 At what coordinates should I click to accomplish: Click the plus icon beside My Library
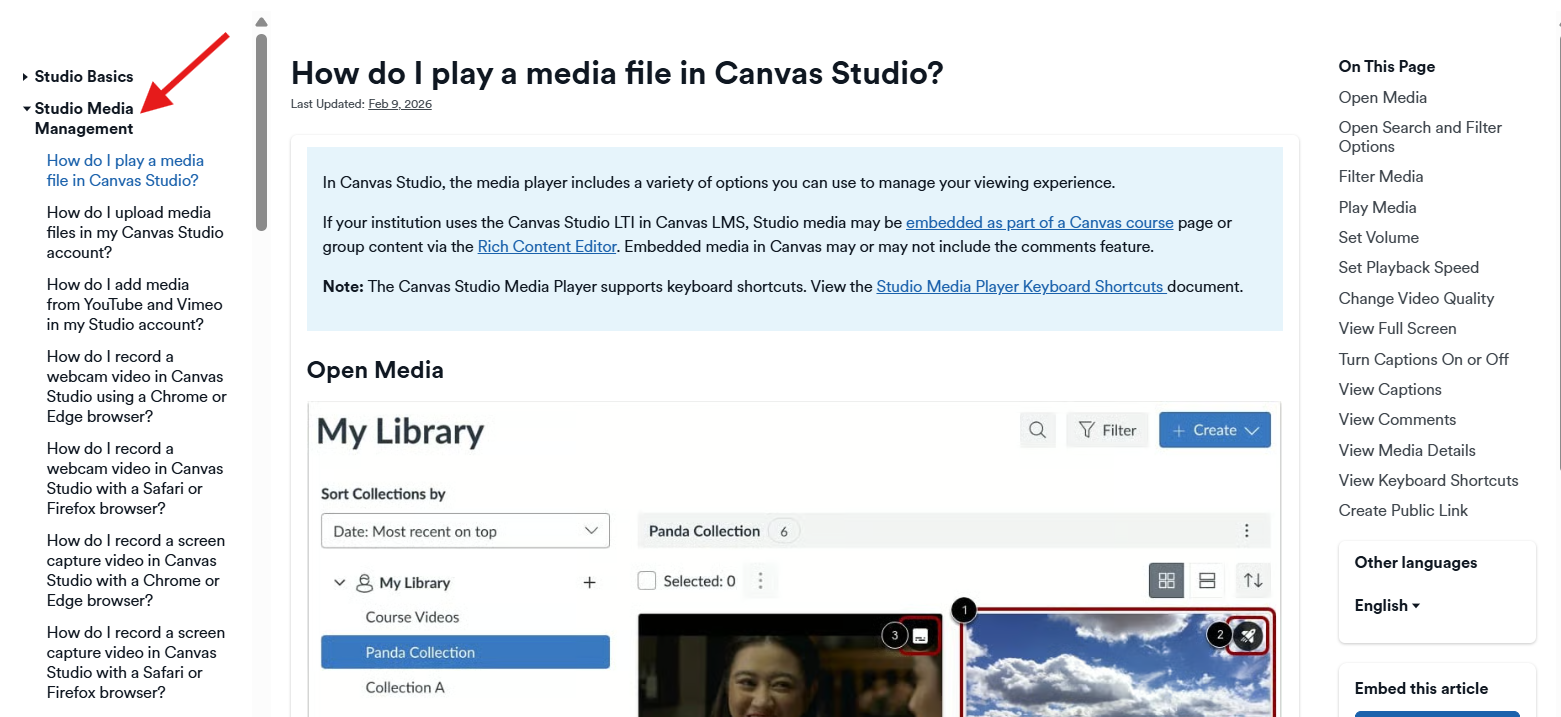click(x=589, y=582)
